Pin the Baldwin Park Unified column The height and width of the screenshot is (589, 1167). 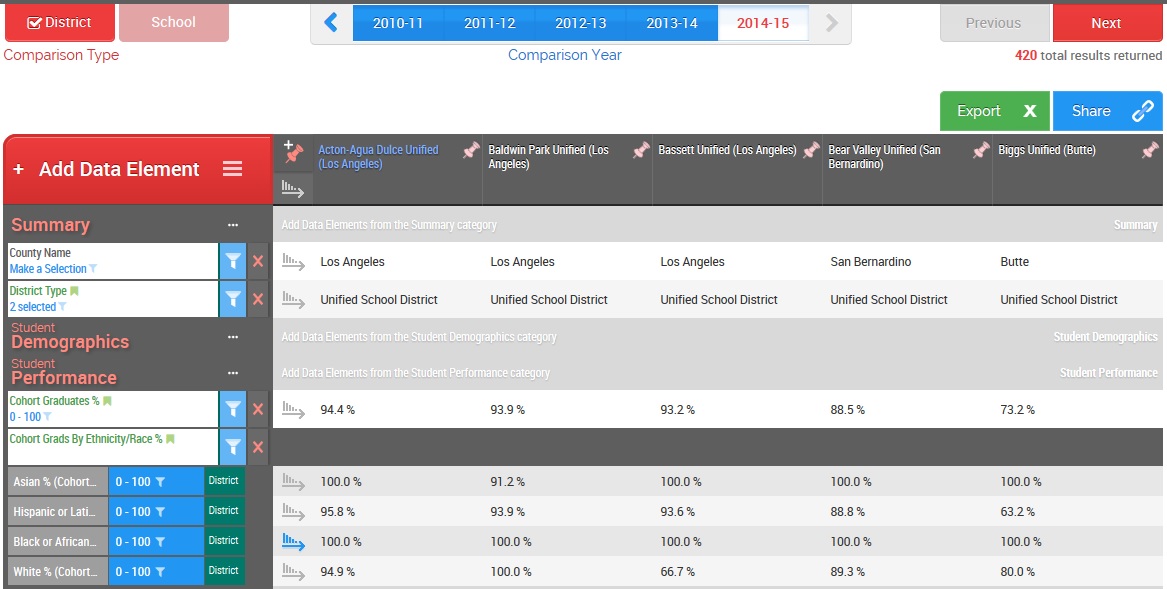[640, 151]
